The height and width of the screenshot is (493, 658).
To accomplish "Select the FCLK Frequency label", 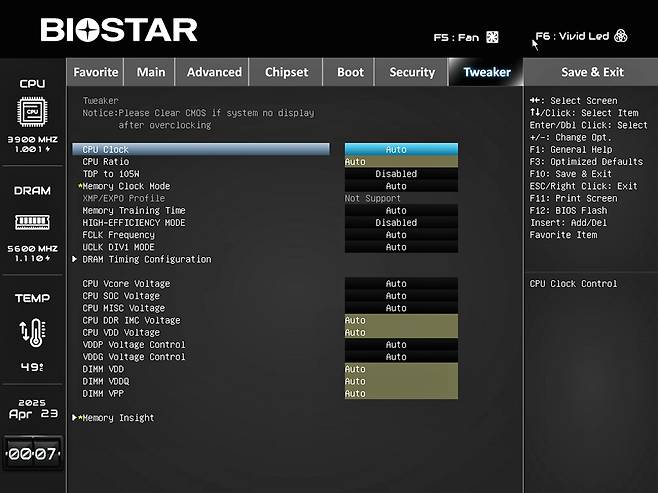I will point(118,235).
